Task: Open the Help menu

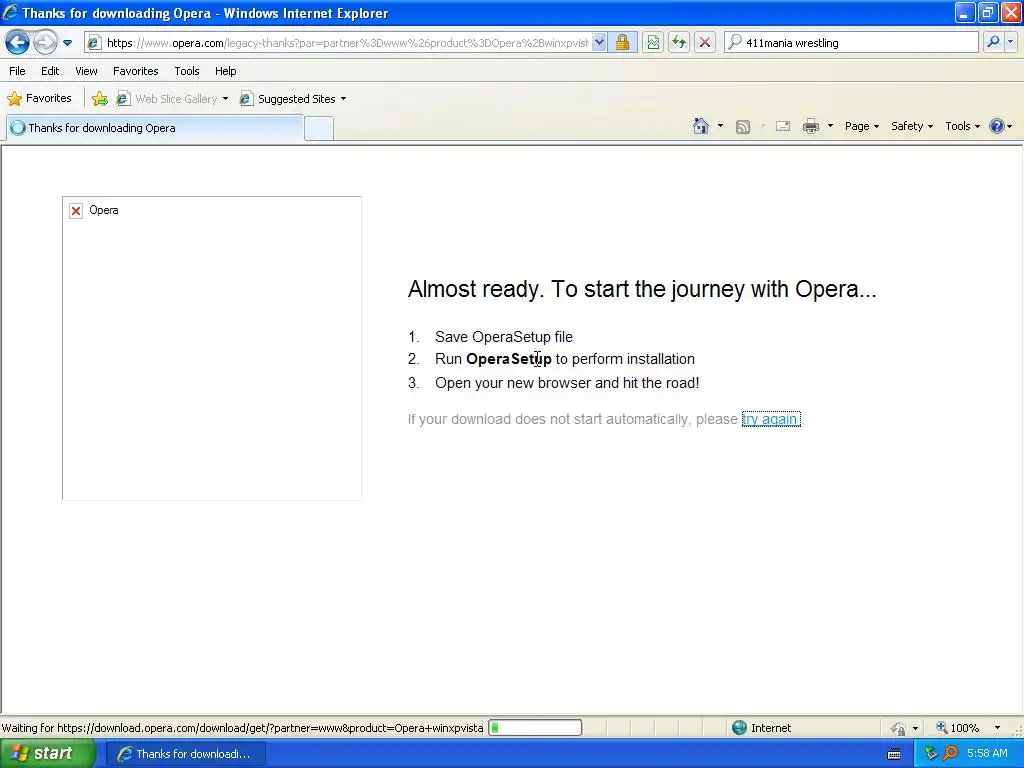Action: (x=225, y=71)
